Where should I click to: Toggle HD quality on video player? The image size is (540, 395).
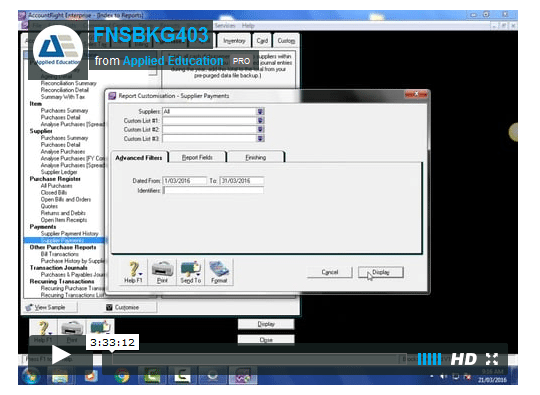tap(464, 359)
